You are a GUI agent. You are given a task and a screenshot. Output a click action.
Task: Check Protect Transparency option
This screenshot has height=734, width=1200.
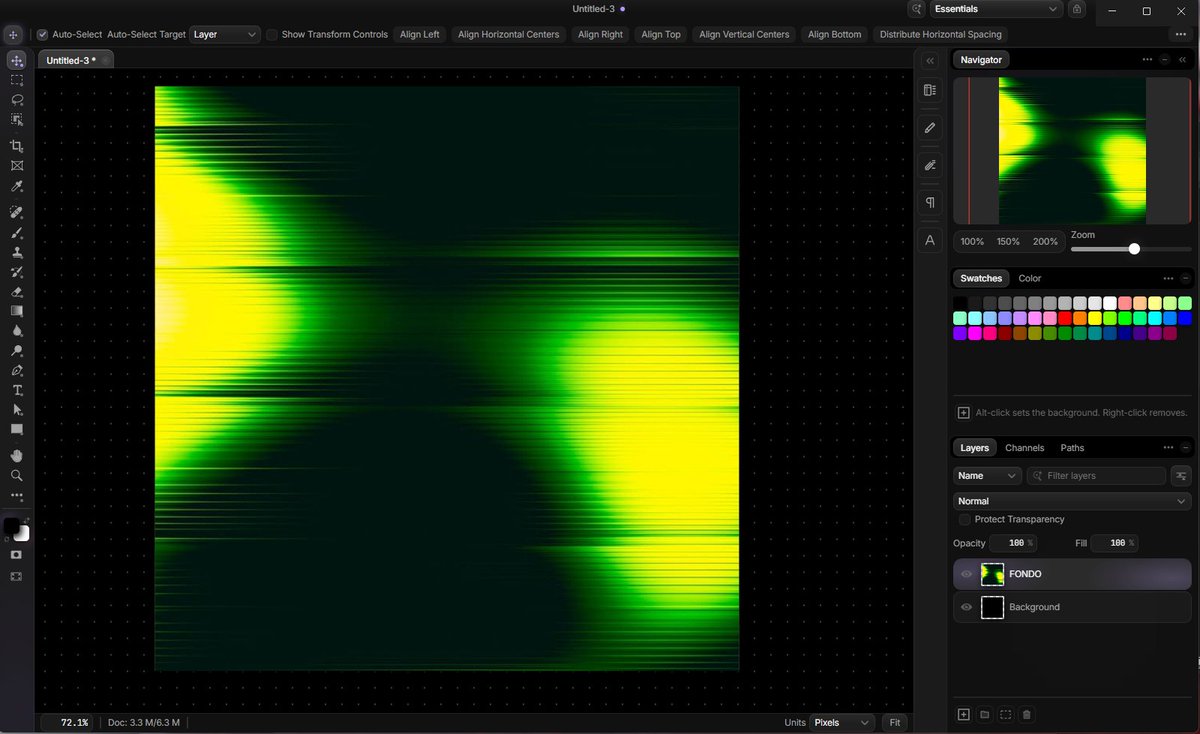click(965, 519)
